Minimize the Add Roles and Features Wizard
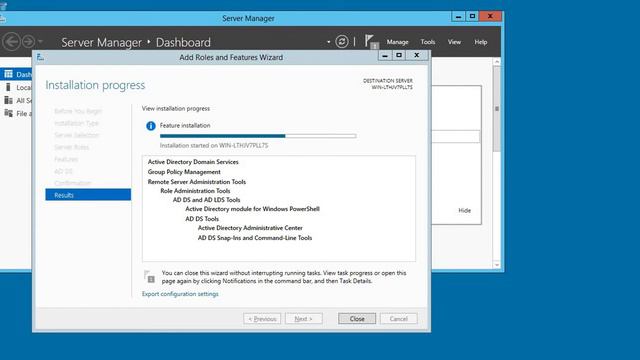The width and height of the screenshot is (640, 360). click(385, 56)
